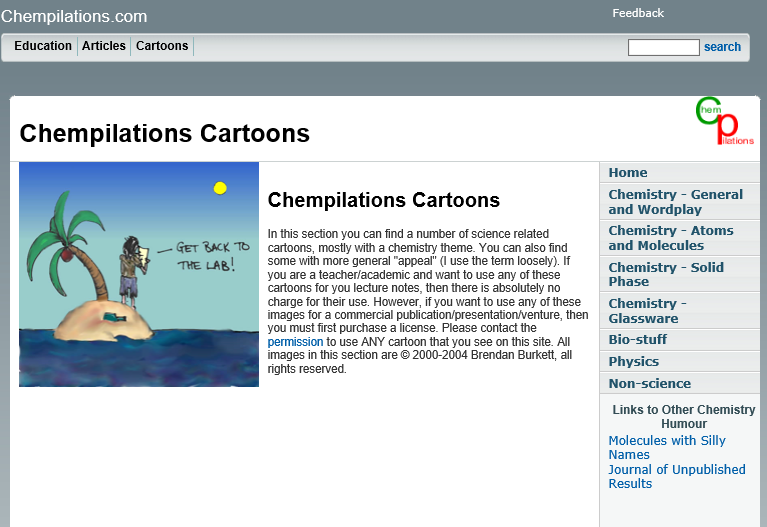The image size is (767, 527).
Task: Open Chemistry - Glassware section
Action: pos(647,310)
